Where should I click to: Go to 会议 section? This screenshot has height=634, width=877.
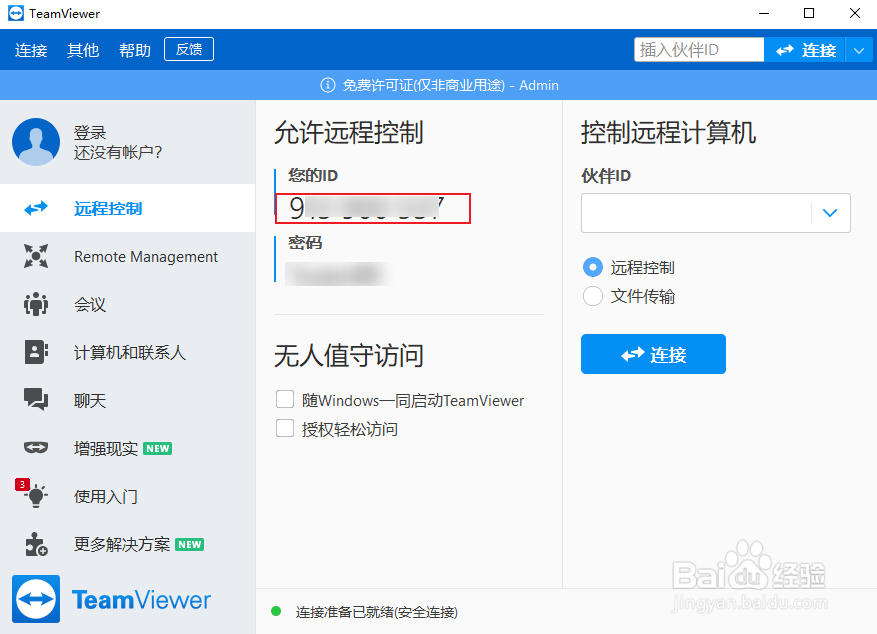tap(128, 304)
